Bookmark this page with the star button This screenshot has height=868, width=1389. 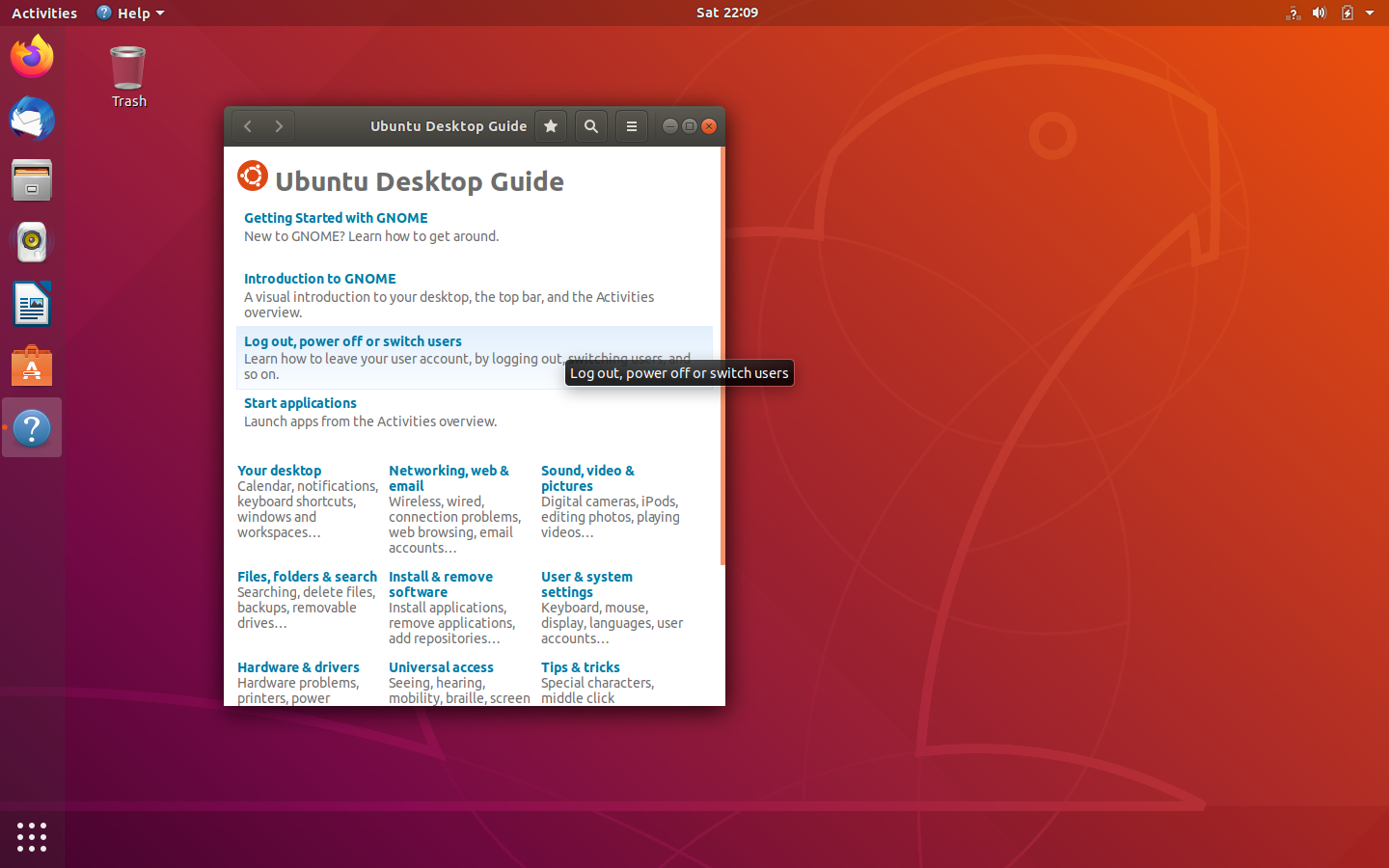pos(551,126)
